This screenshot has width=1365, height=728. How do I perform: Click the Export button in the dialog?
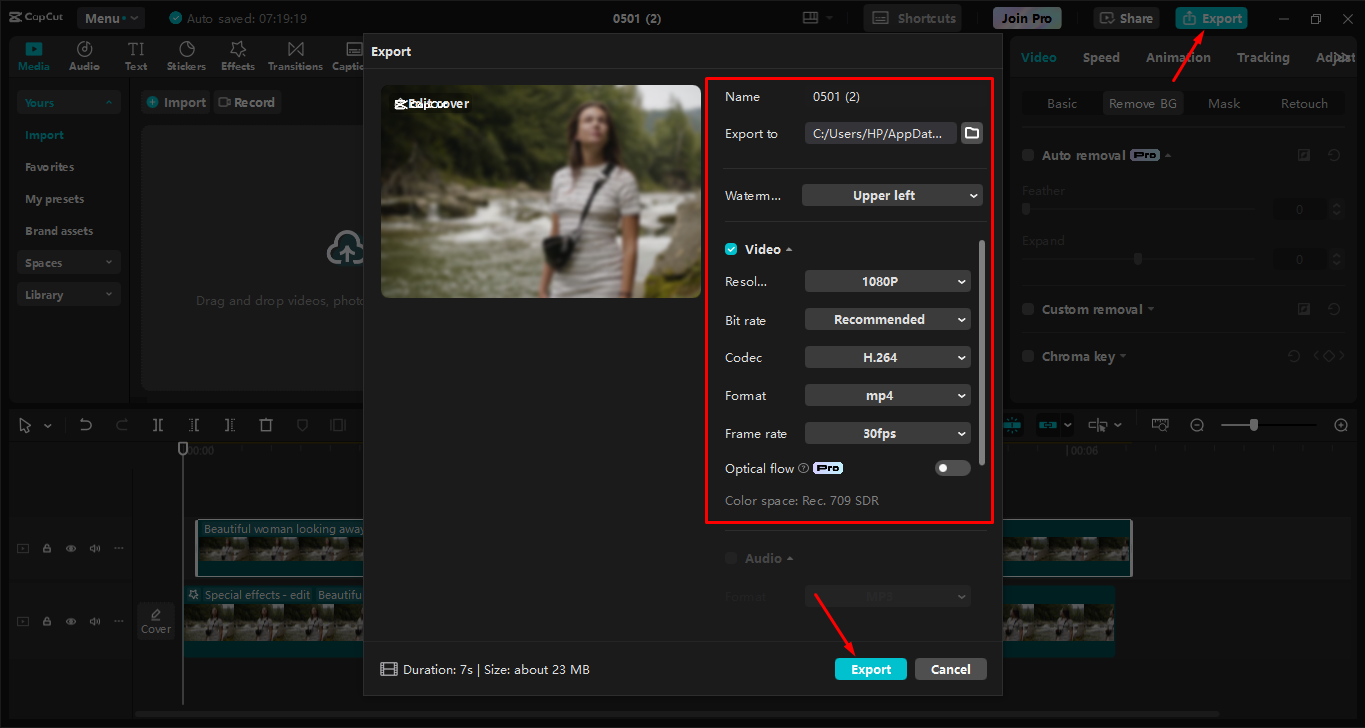870,668
